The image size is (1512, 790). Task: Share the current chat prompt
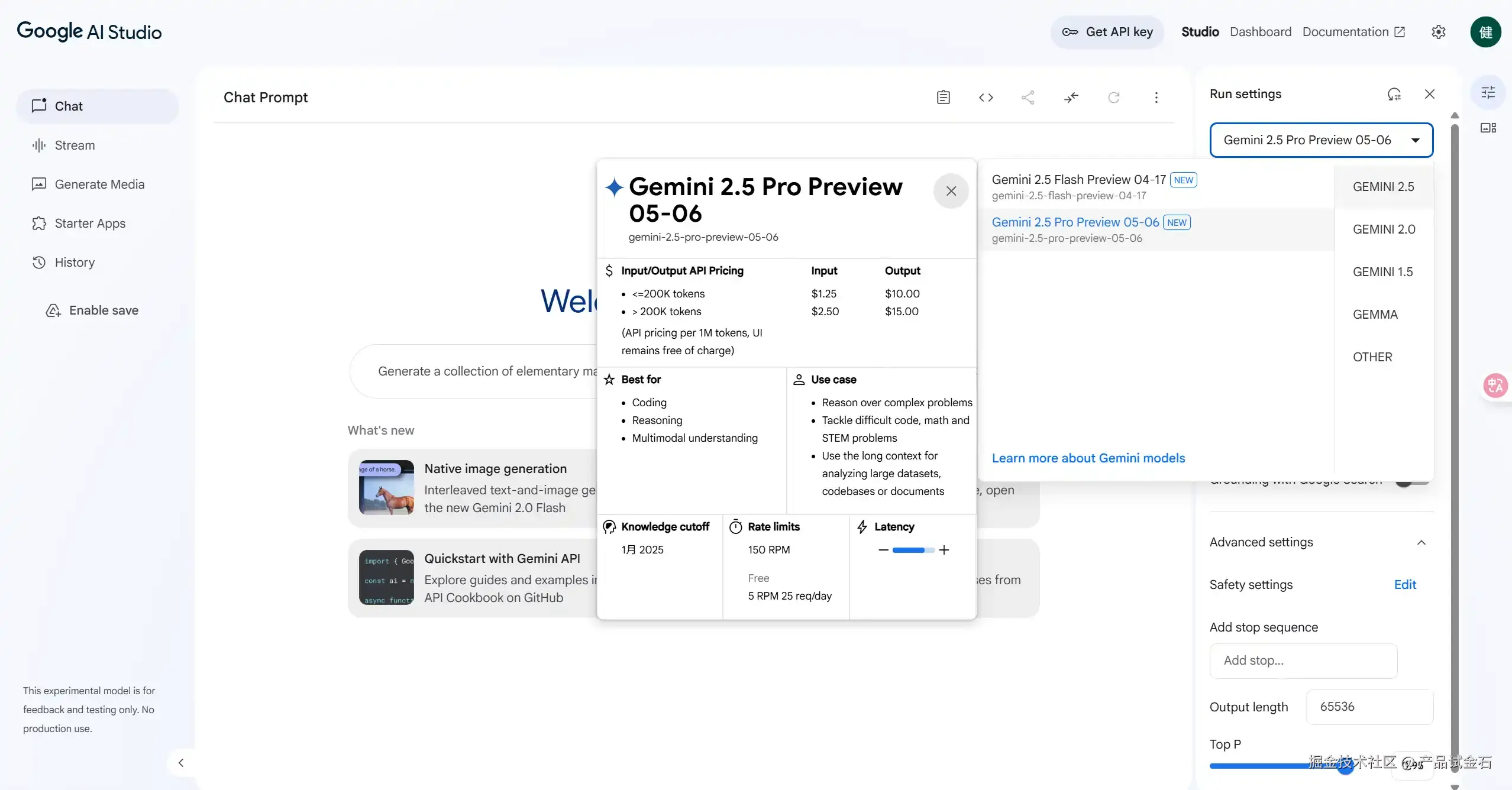(1028, 97)
